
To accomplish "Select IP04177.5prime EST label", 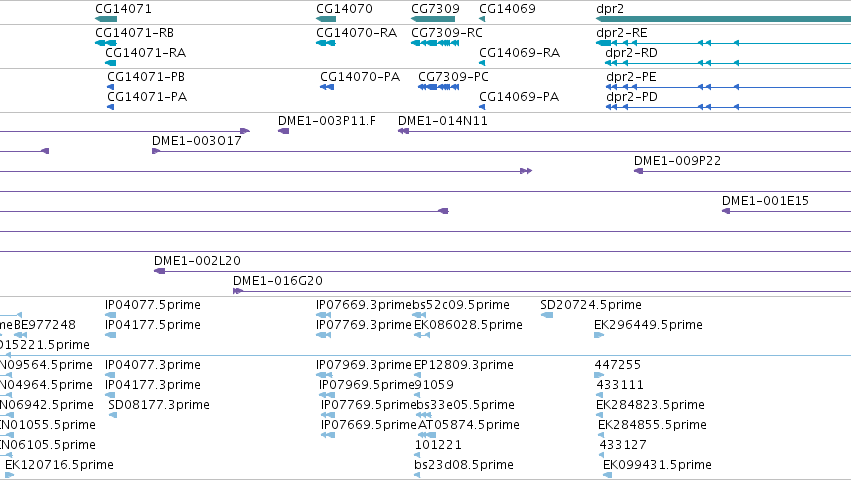I will pos(153,325).
